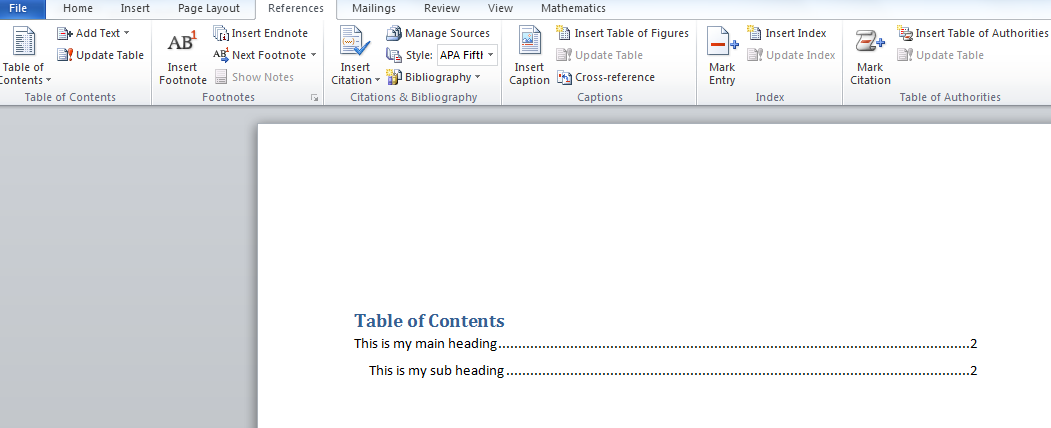Click Insert Index button
The width and height of the screenshot is (1051, 428).
tap(787, 33)
